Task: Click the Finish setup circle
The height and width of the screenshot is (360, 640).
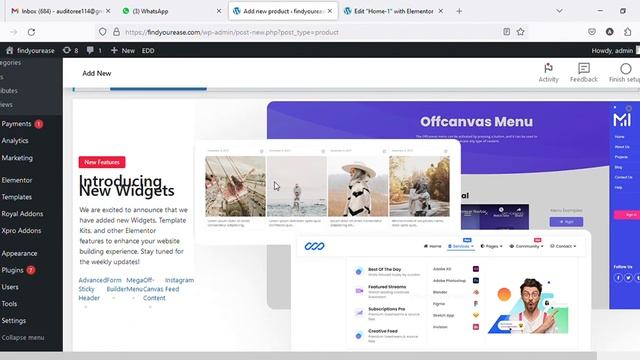Action: (625, 69)
